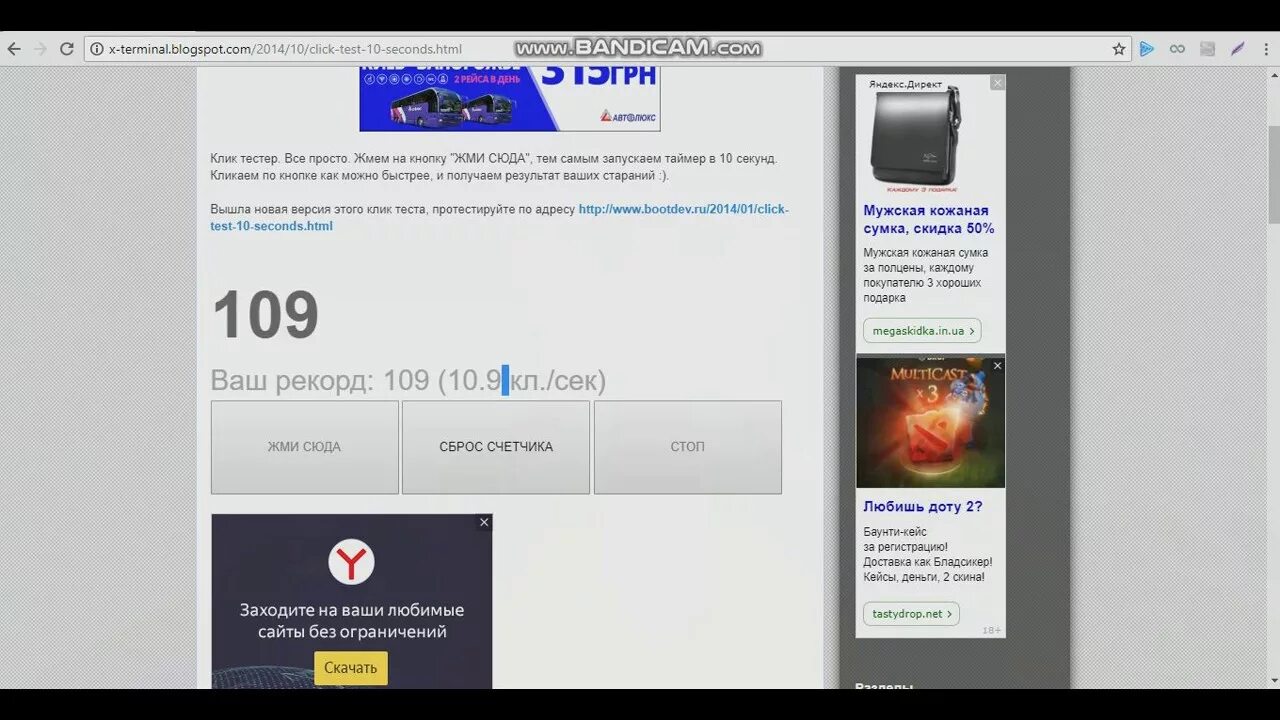
Task: Click the ЖМИ СЮДА button
Action: tap(304, 447)
